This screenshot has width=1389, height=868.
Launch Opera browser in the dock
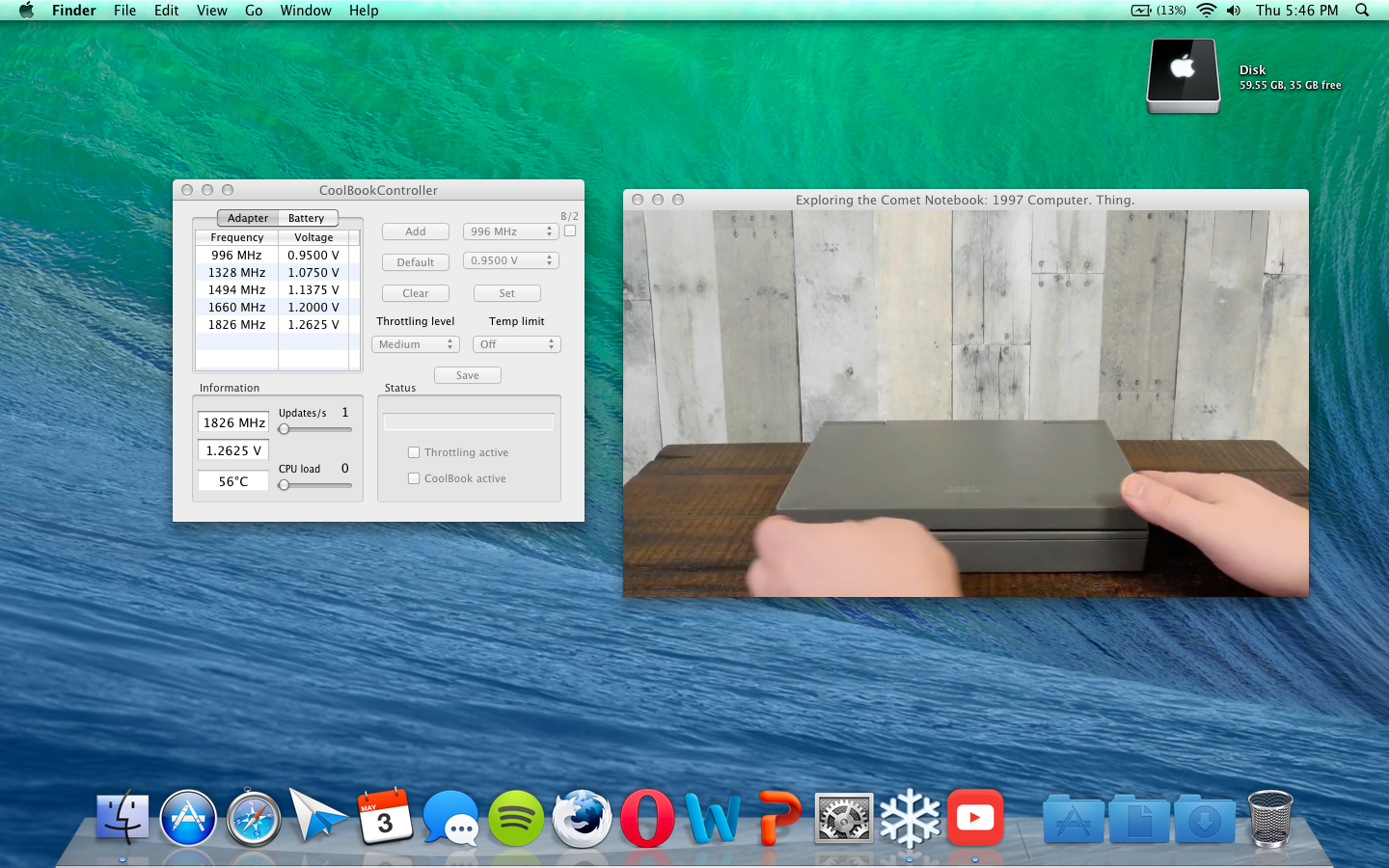(646, 819)
